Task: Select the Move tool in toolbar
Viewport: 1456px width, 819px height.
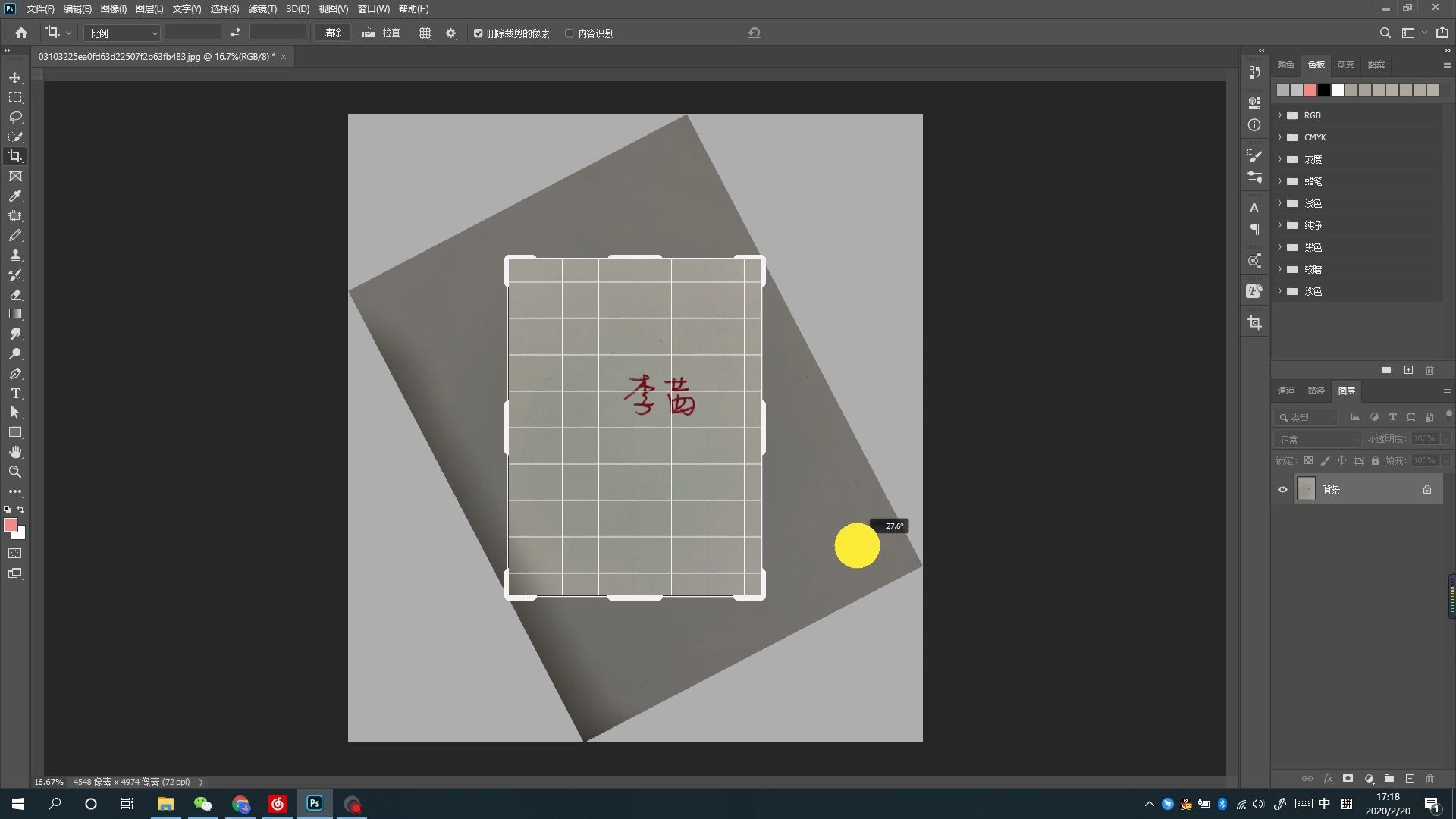Action: [15, 77]
